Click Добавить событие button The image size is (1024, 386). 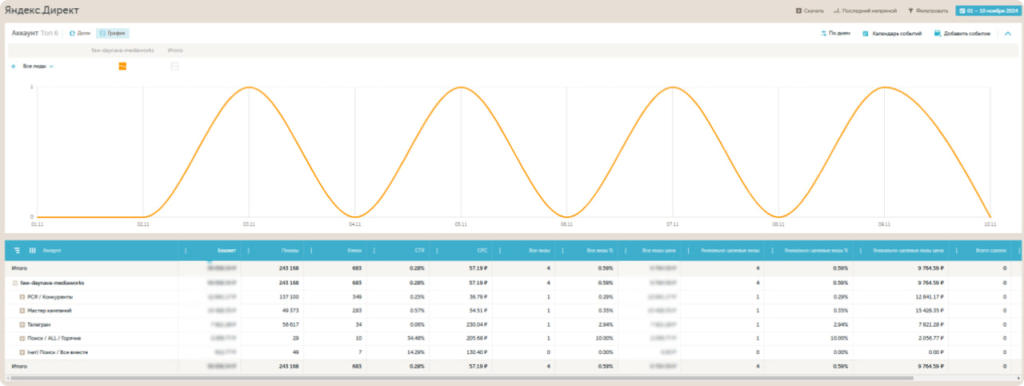click(x=962, y=33)
